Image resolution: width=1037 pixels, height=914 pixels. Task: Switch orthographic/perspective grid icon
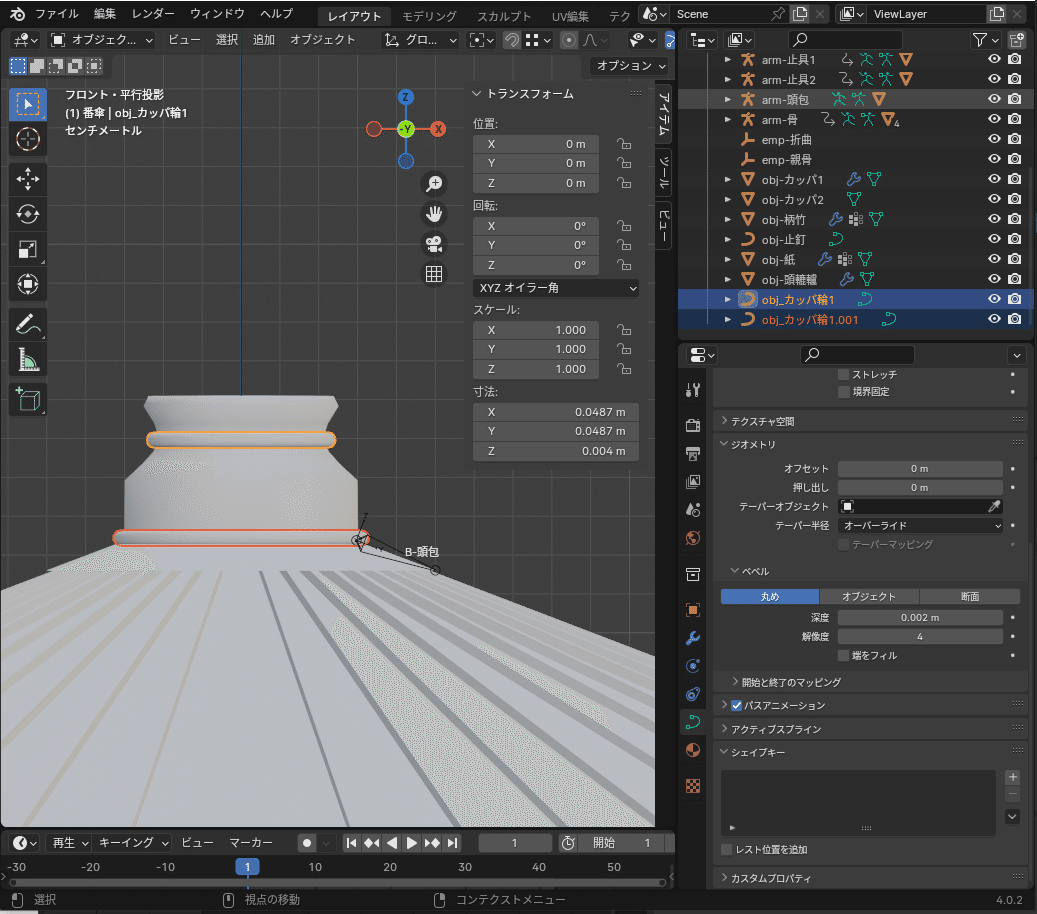[434, 274]
